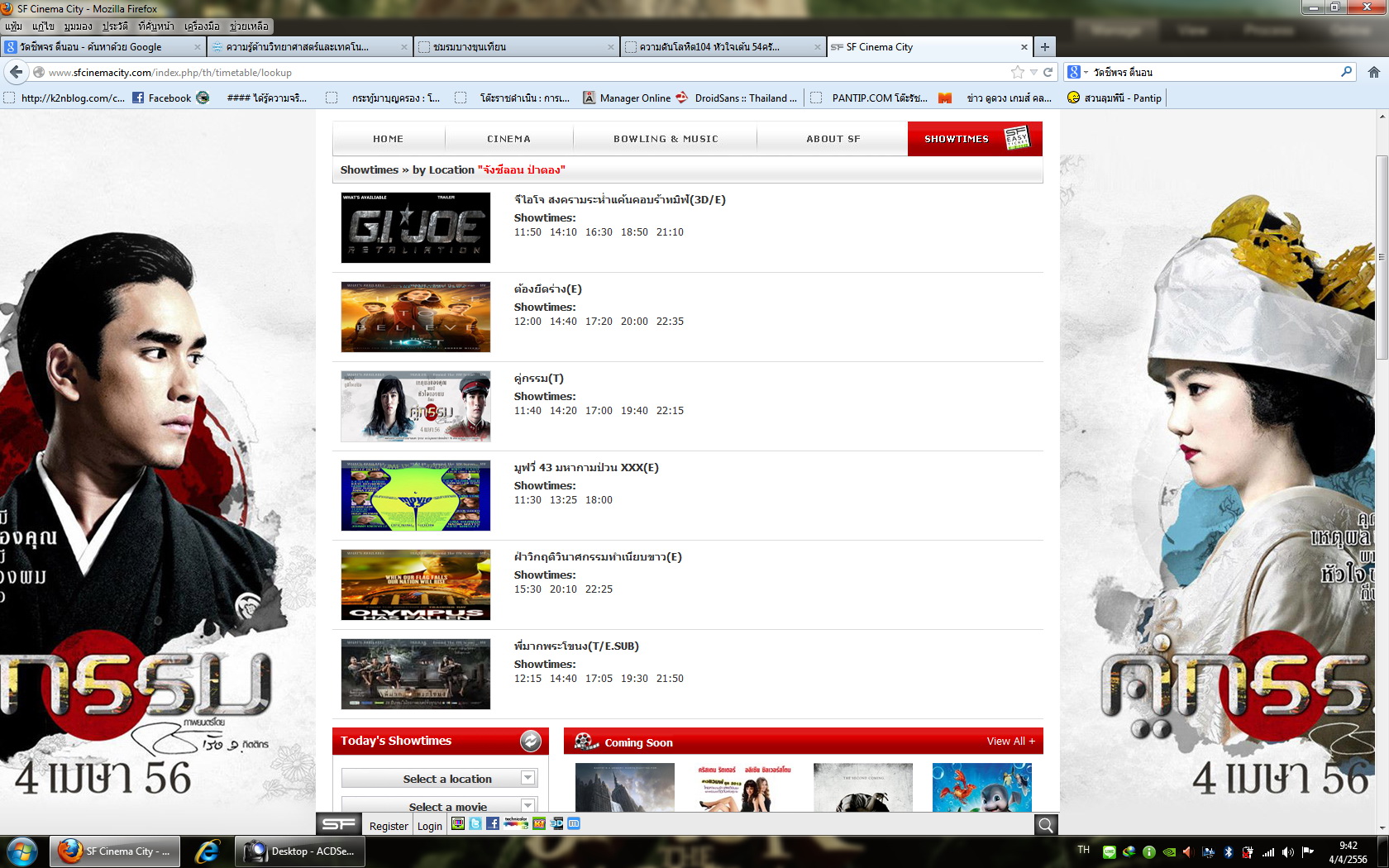This screenshot has width=1389, height=868.
Task: Reload the page with the refresh icon
Action: pyautogui.click(x=1048, y=72)
